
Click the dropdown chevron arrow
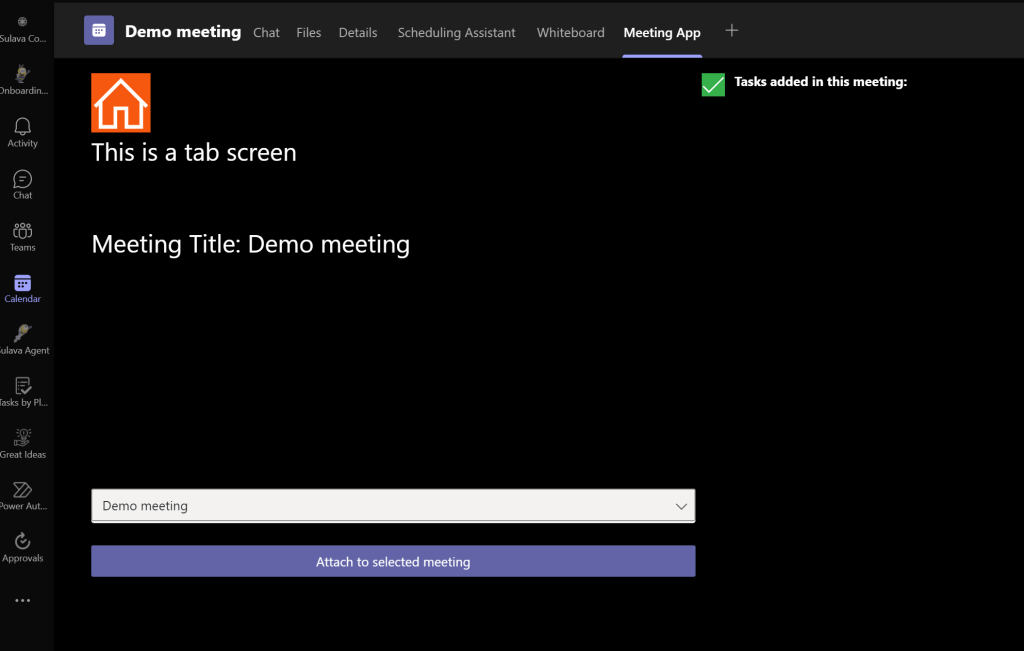click(681, 506)
